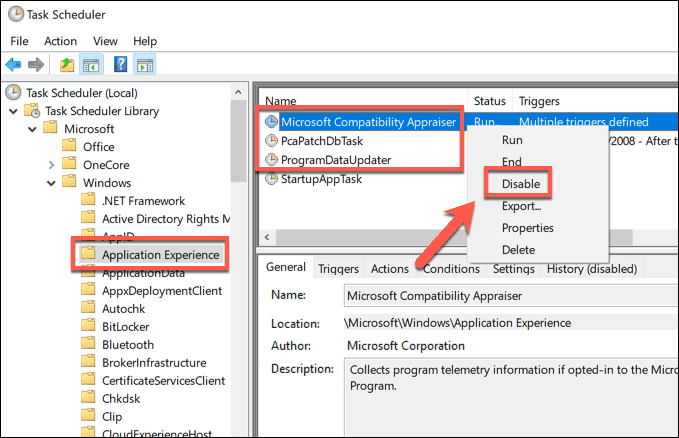Choose End from the context menu
The image size is (679, 438).
(511, 162)
